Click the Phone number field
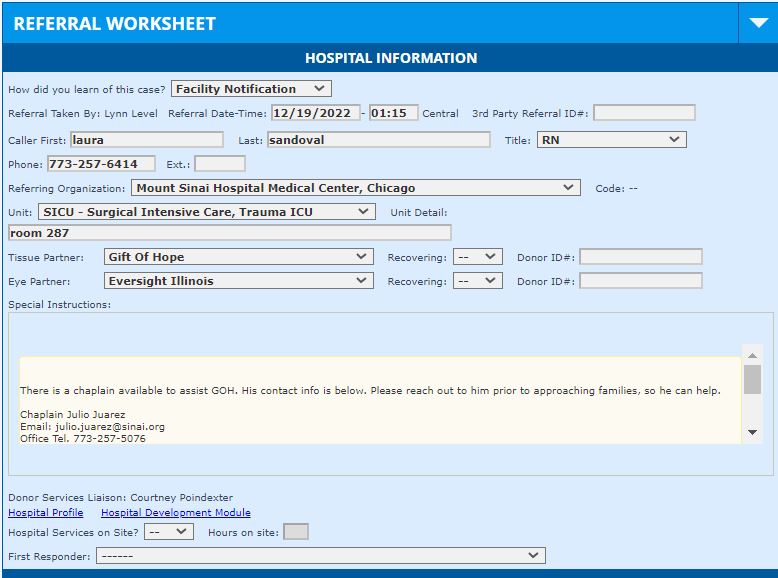Viewport: 778px width, 578px height. 101,164
